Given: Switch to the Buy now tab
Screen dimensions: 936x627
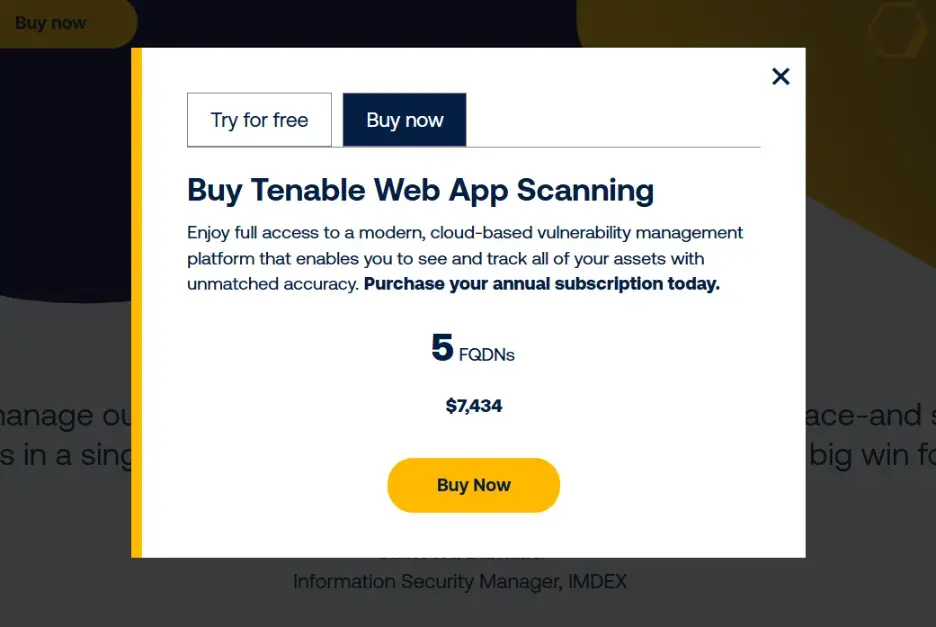Looking at the screenshot, I should tap(404, 119).
